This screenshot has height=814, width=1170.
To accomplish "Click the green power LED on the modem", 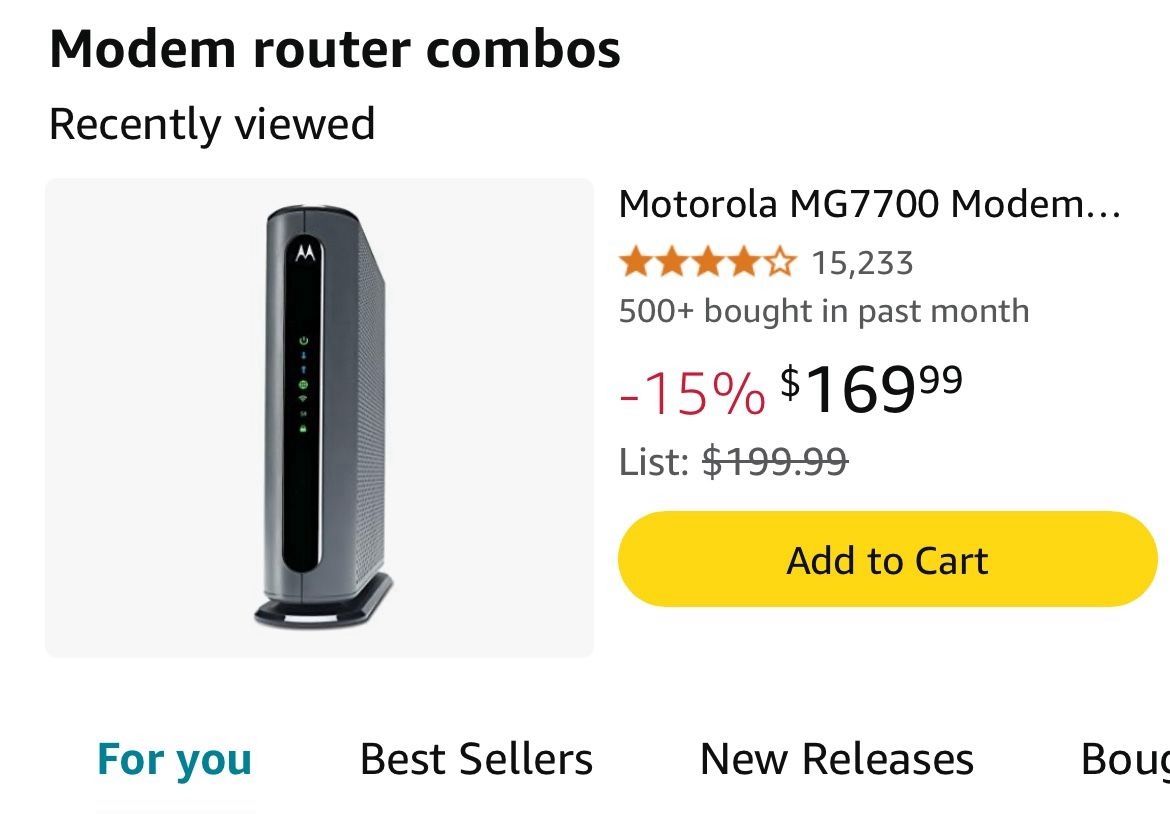I will [x=304, y=341].
